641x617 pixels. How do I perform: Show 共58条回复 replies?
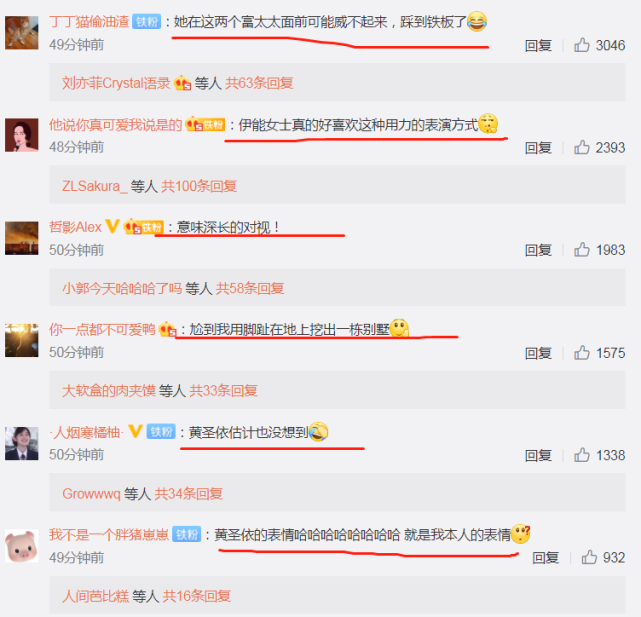(x=250, y=289)
